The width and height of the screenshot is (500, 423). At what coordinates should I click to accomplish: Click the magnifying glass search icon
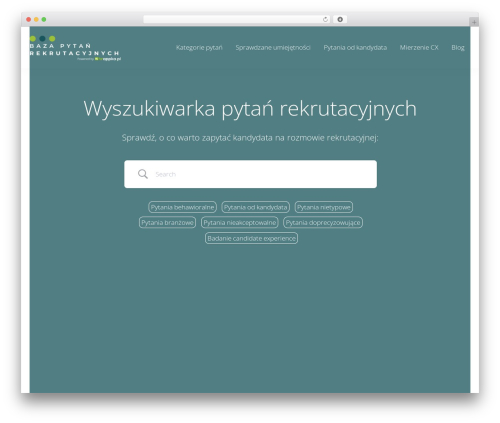point(143,174)
